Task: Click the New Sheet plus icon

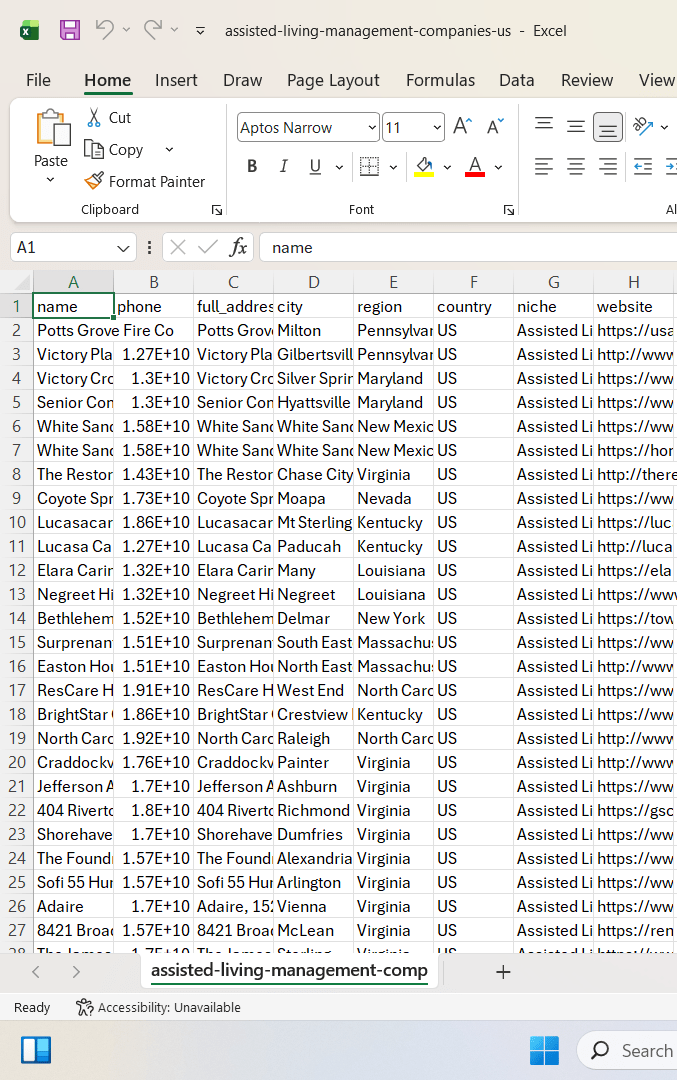Action: click(x=503, y=972)
